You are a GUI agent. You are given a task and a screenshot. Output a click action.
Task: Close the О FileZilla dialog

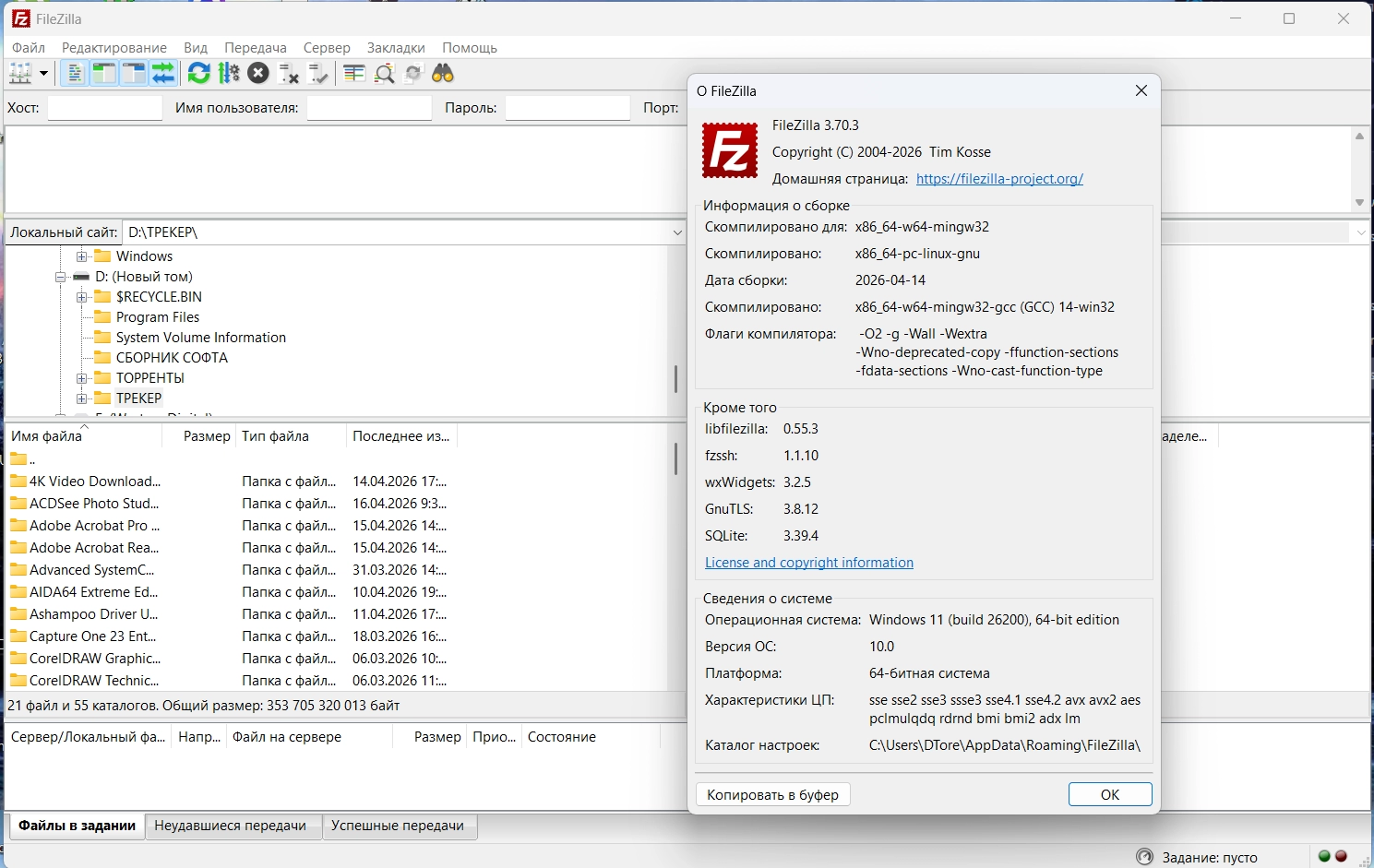click(x=1141, y=90)
